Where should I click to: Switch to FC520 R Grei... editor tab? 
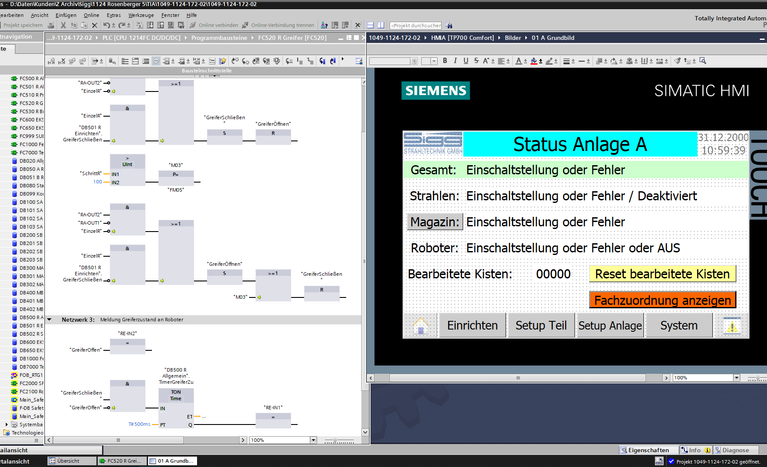[x=122, y=461]
